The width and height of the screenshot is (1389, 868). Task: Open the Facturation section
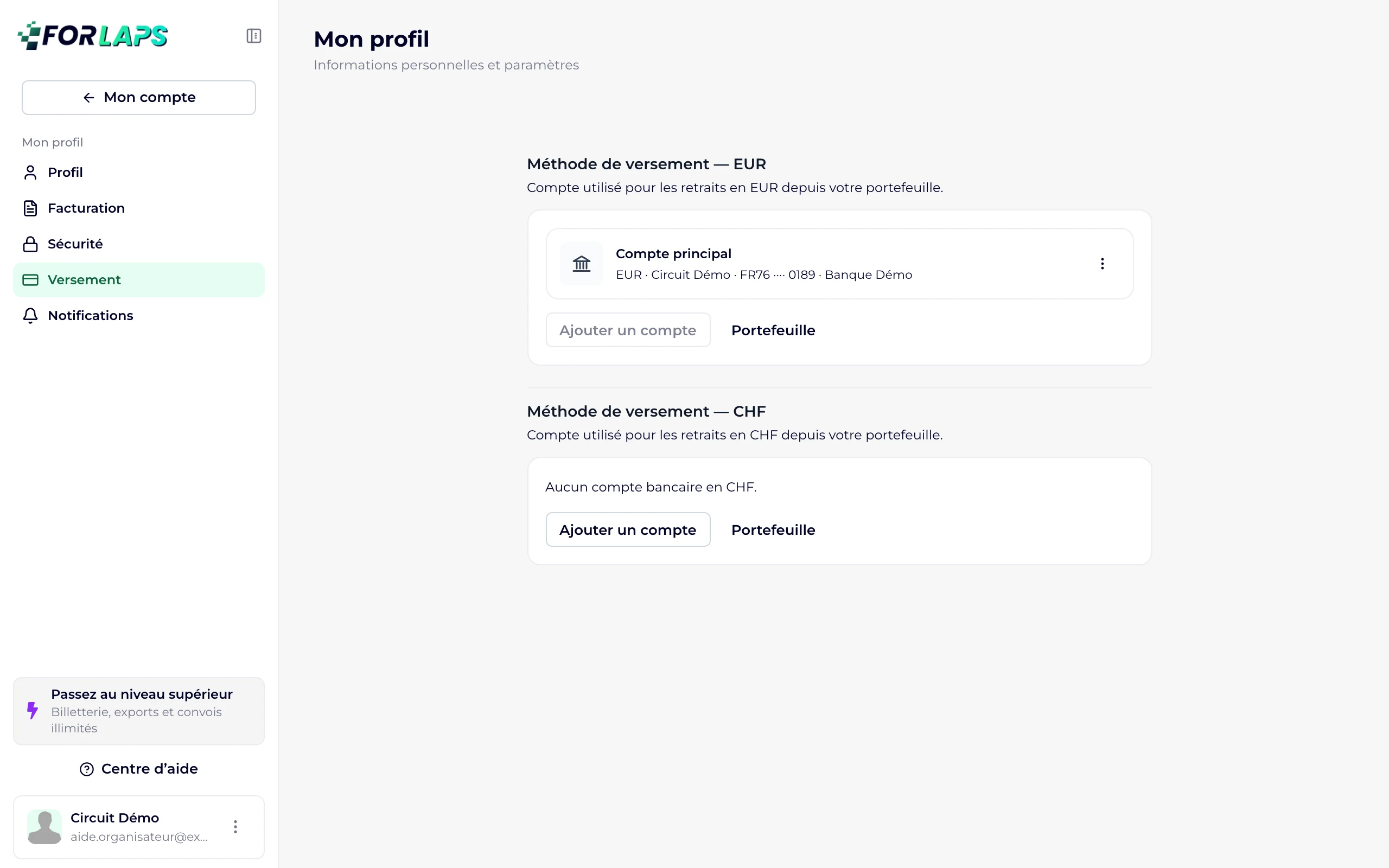click(x=139, y=208)
